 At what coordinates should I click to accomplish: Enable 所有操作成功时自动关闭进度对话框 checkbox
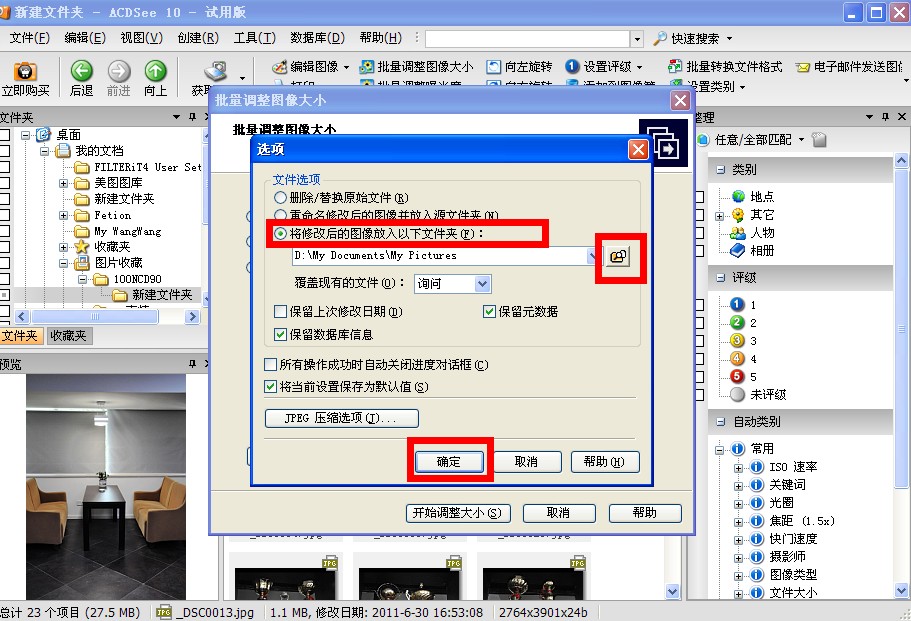270,365
